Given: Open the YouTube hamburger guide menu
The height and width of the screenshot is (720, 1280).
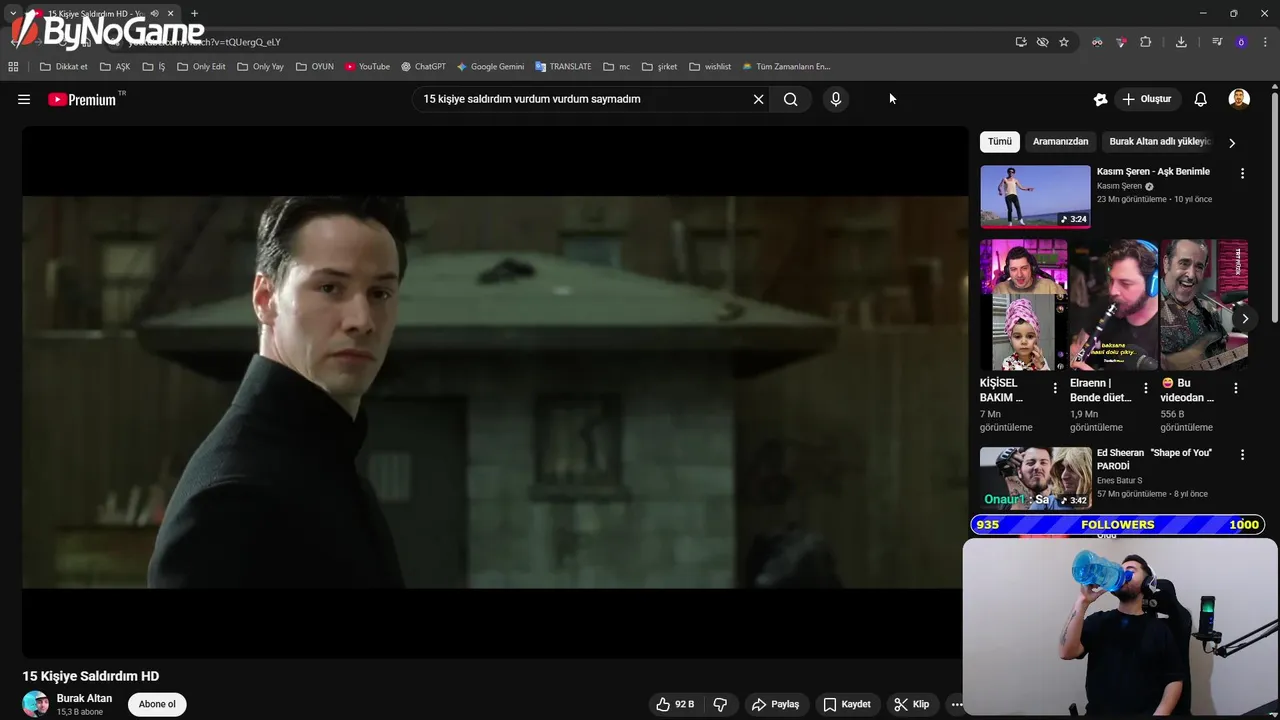Looking at the screenshot, I should tap(24, 99).
